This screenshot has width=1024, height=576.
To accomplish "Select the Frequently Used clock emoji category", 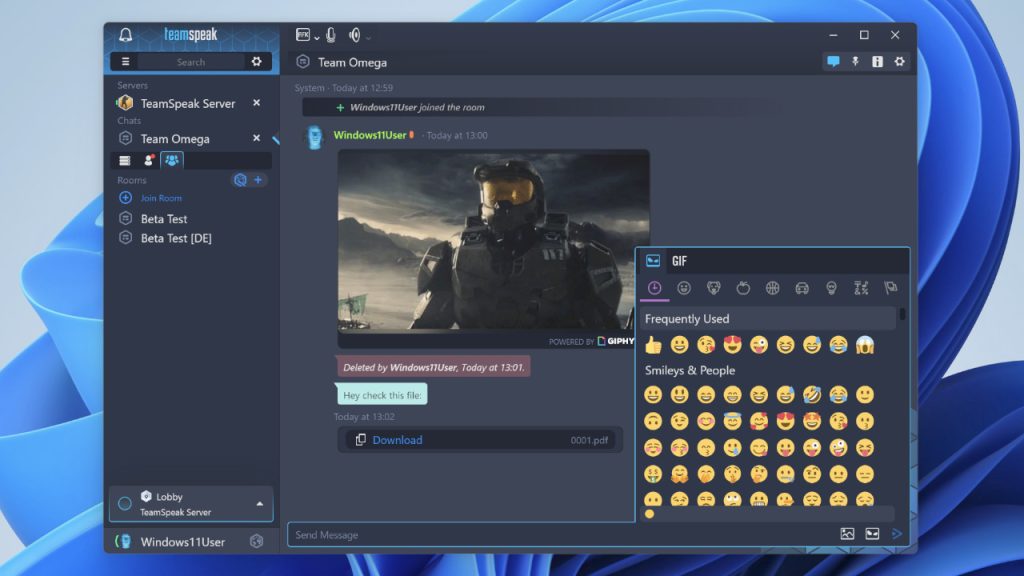I will 654,288.
